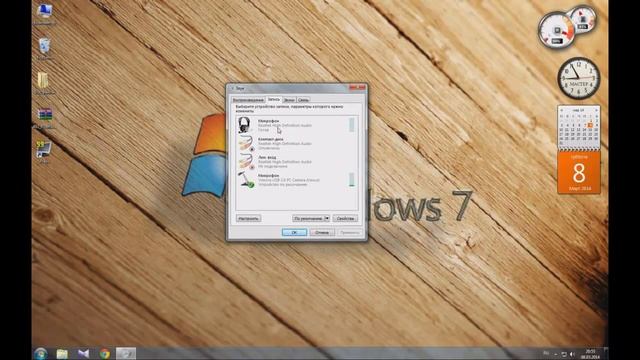
Task: Open the По умолчанию dropdown arrow
Action: pos(327,218)
